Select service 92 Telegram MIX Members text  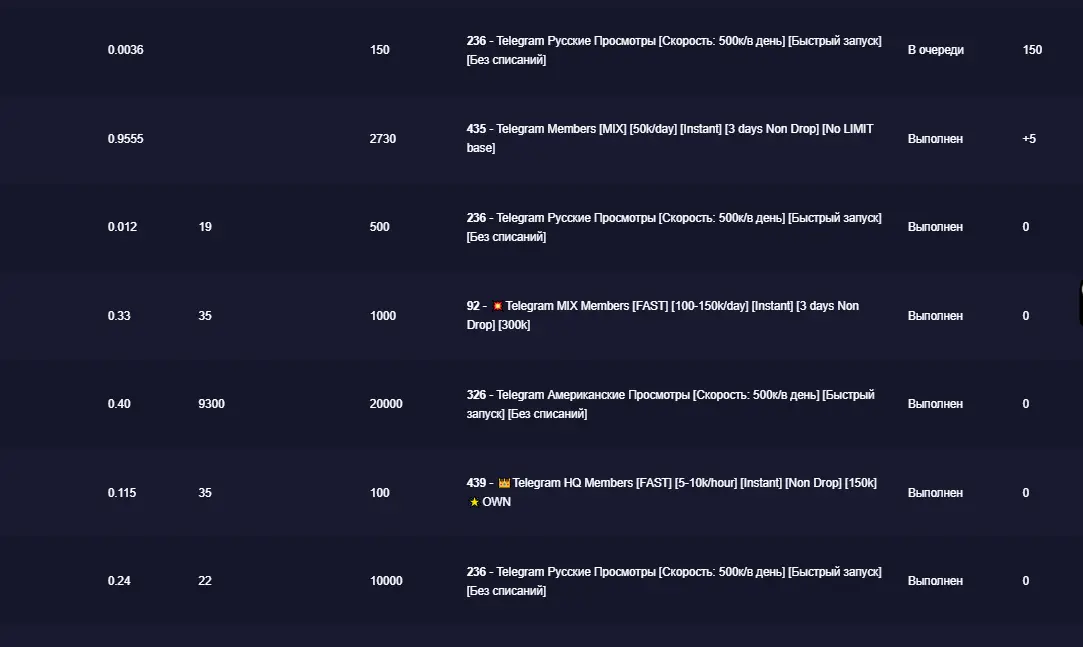coord(662,315)
